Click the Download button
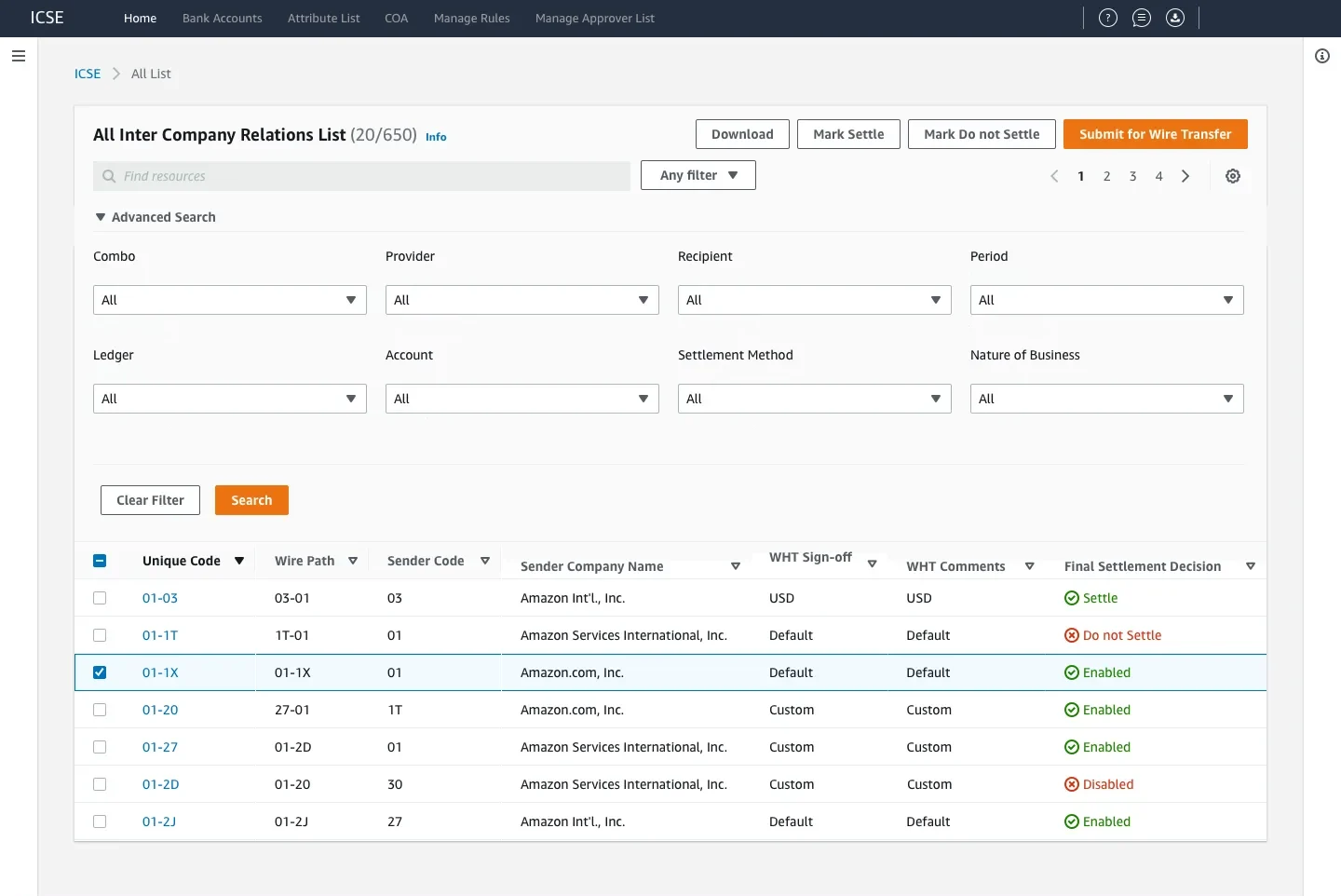The image size is (1341, 896). [x=742, y=134]
